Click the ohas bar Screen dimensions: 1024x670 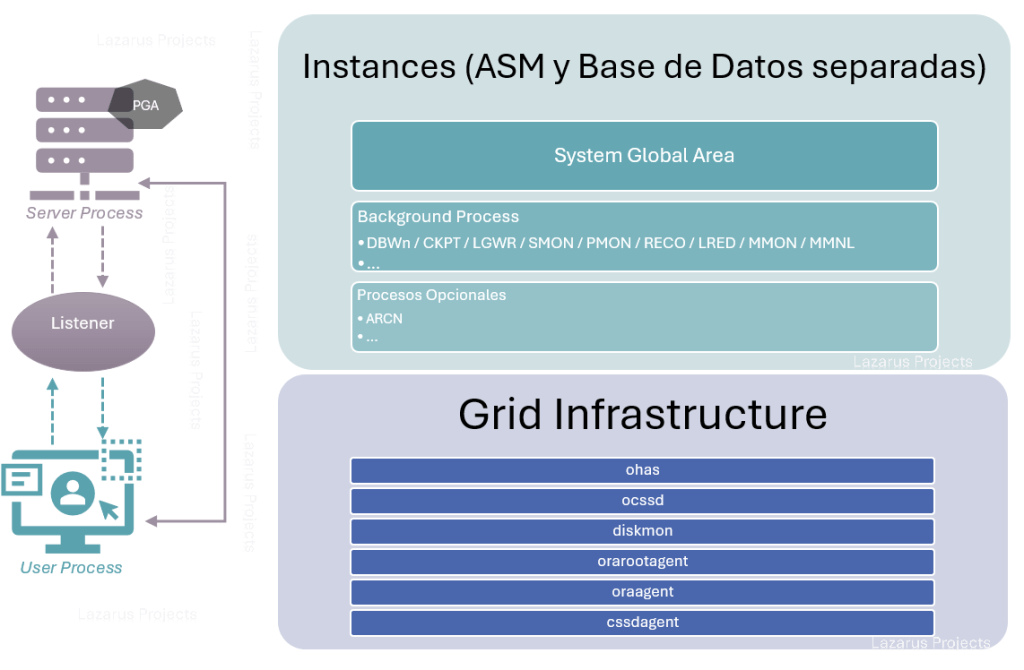[642, 470]
